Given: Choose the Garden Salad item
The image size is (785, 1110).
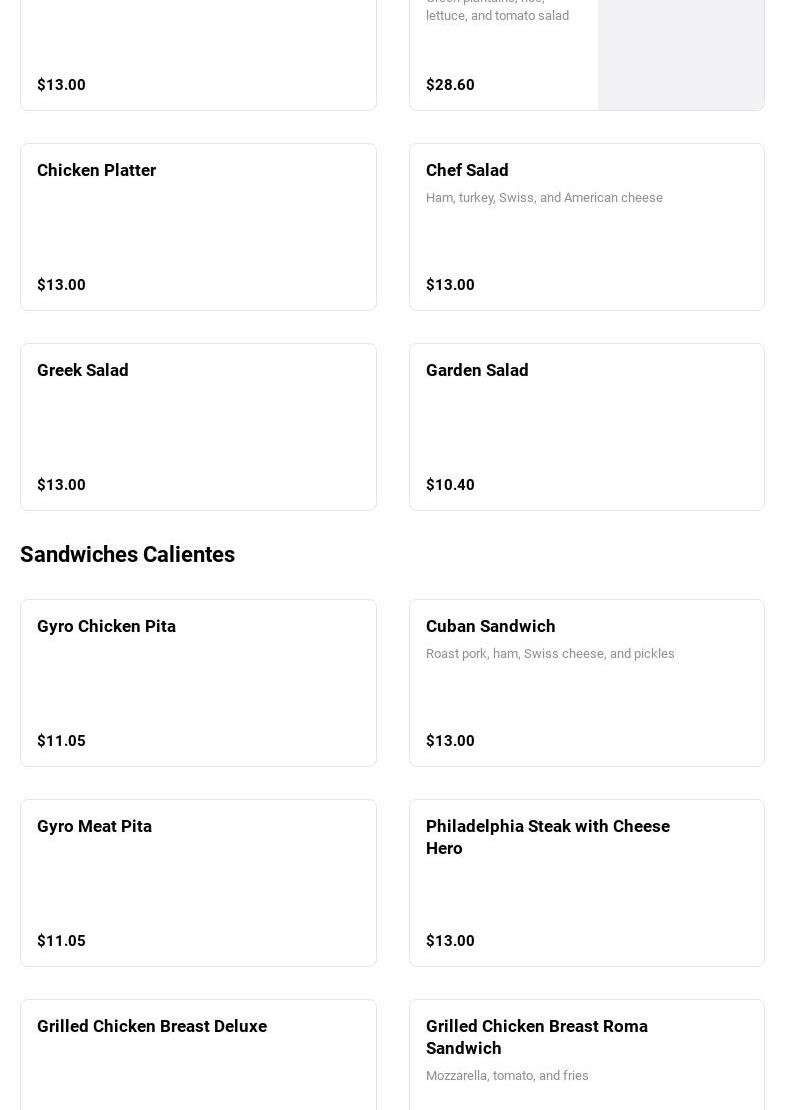Looking at the screenshot, I should [x=586, y=426].
